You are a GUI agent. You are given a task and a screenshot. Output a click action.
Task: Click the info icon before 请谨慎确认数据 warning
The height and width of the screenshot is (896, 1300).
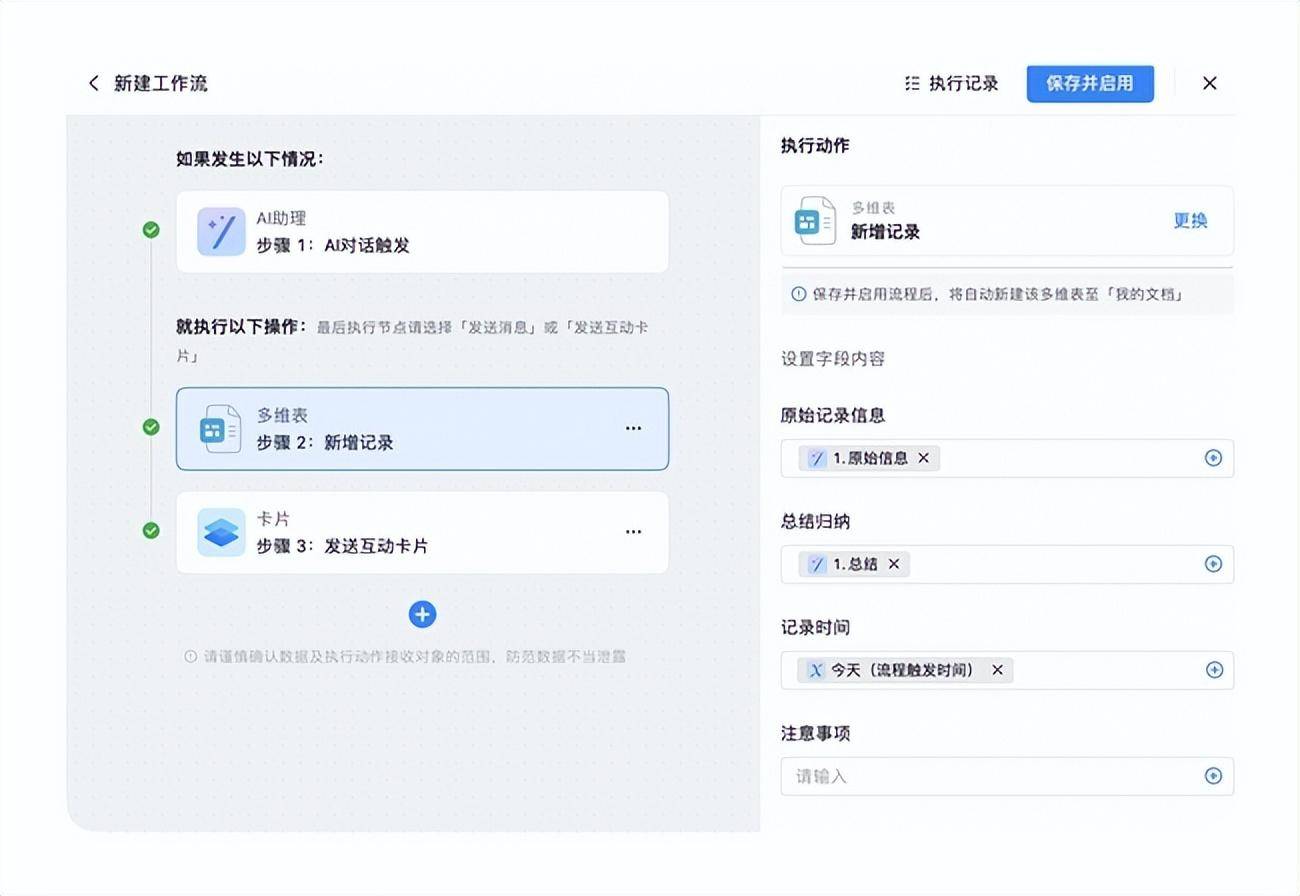click(190, 657)
